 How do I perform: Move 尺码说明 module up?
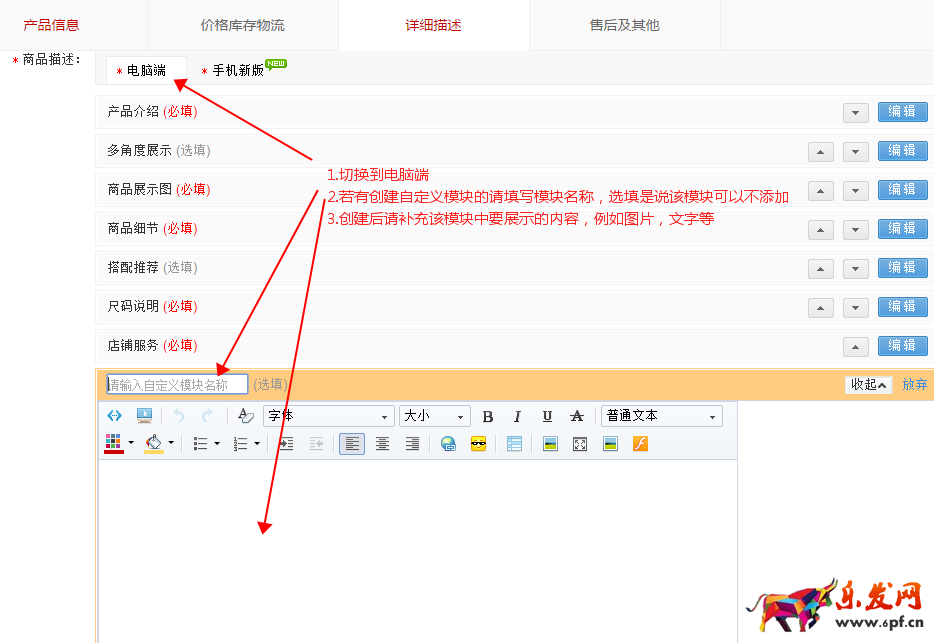820,308
